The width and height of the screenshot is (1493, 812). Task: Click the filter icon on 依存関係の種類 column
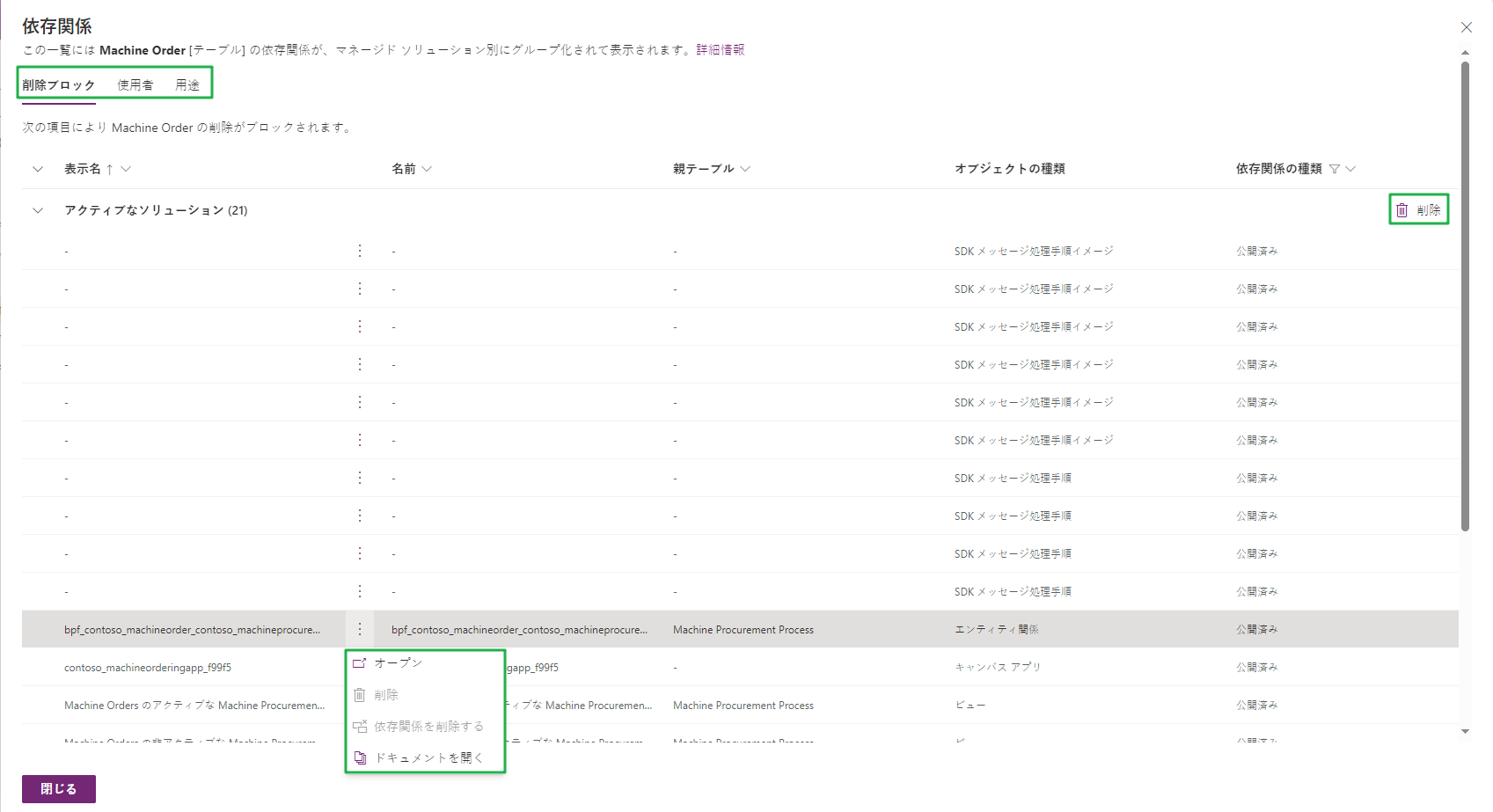click(1336, 168)
